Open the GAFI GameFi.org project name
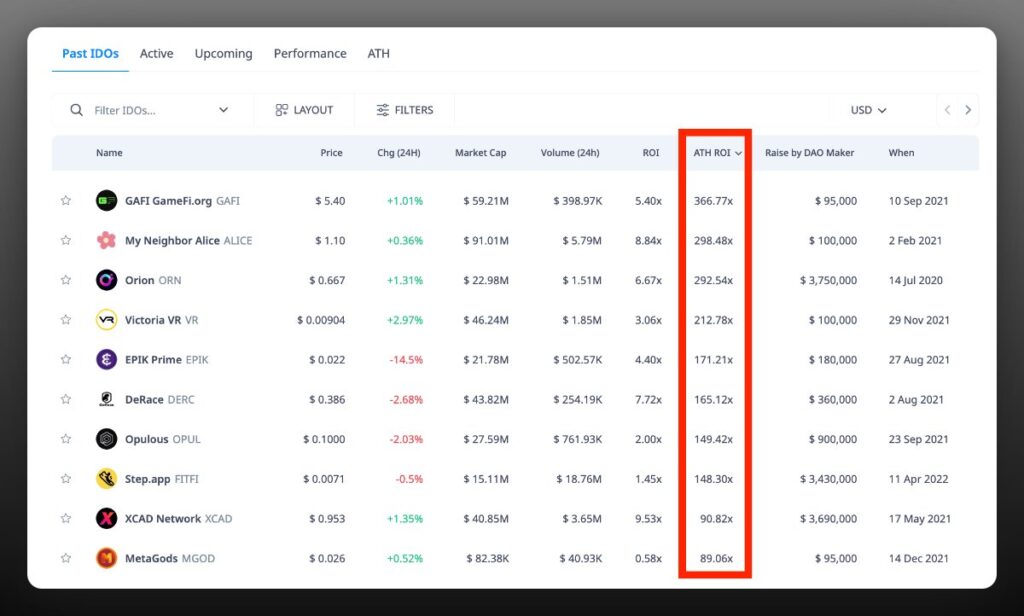The width and height of the screenshot is (1024, 616). (168, 201)
